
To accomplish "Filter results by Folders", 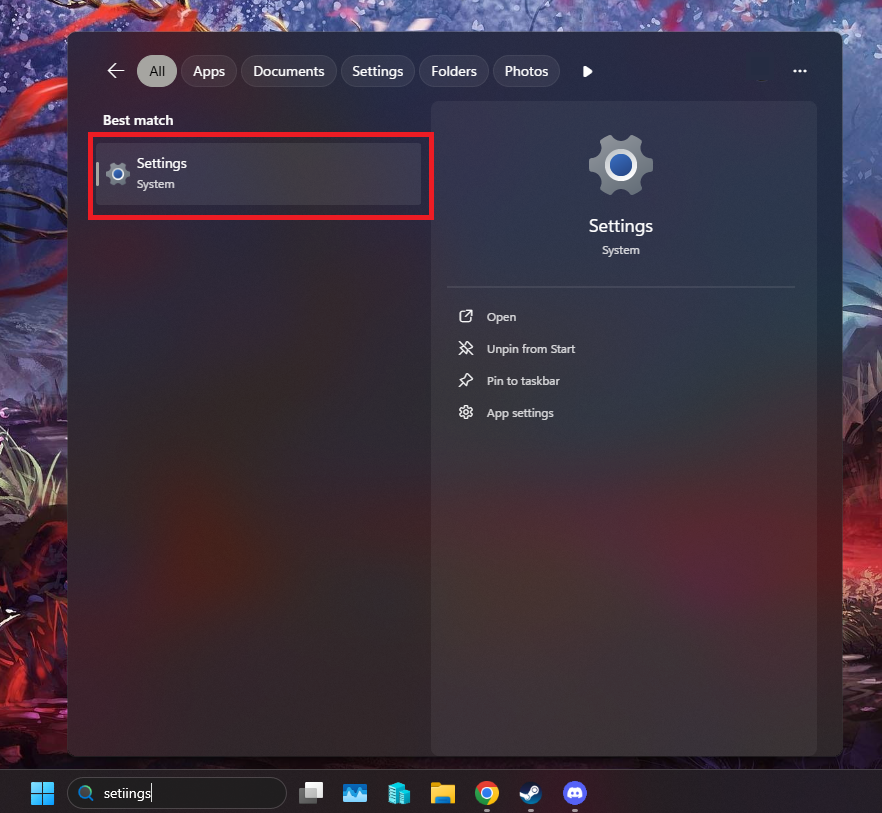I will pyautogui.click(x=454, y=71).
